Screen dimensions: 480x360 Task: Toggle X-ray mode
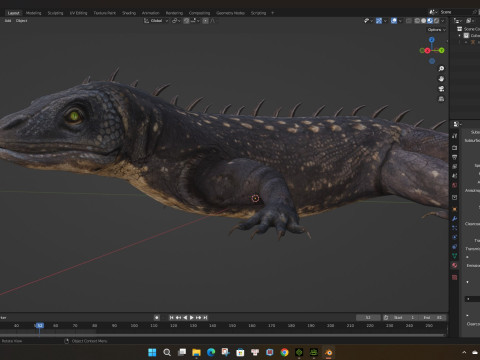coord(409,21)
